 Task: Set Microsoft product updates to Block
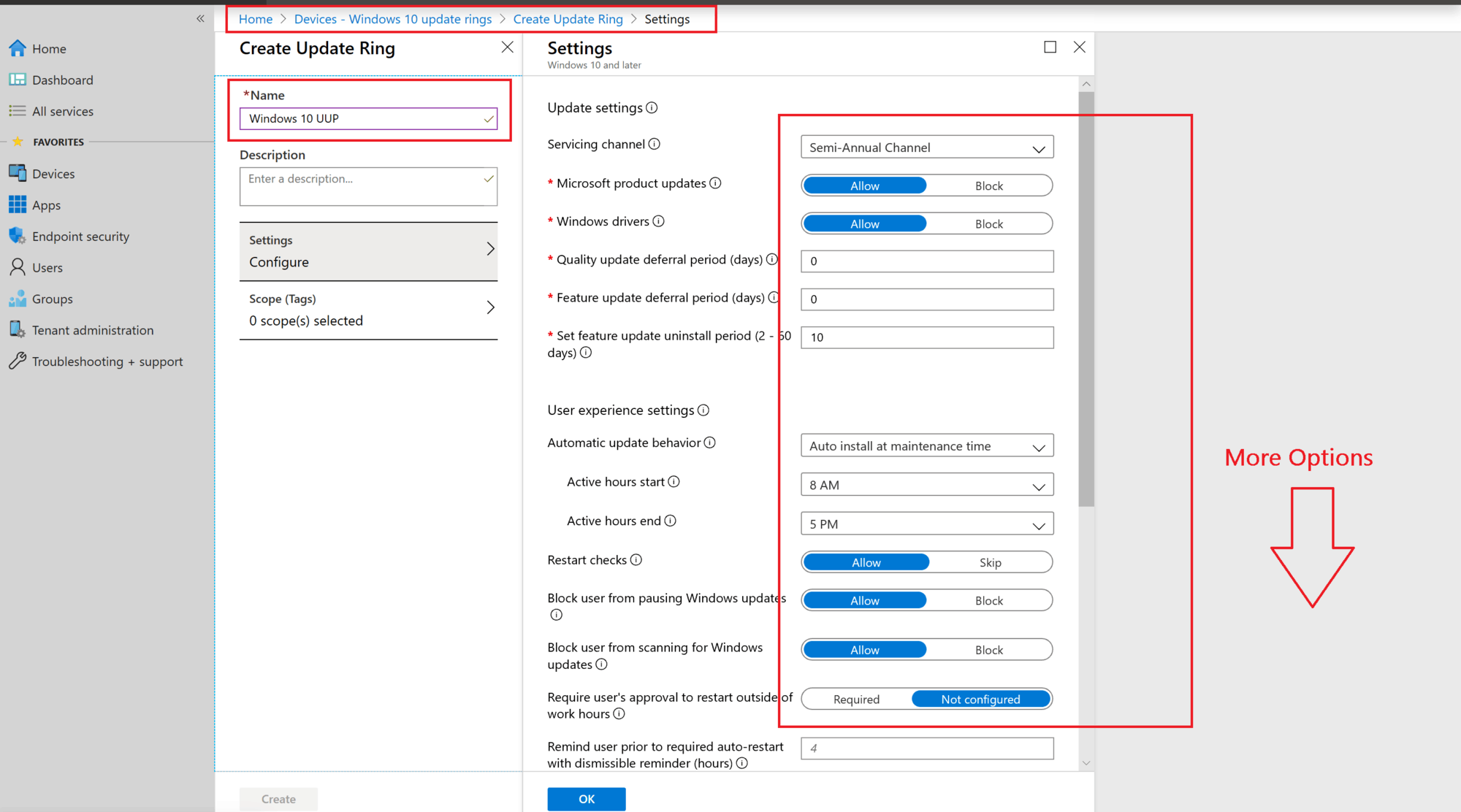click(x=989, y=185)
